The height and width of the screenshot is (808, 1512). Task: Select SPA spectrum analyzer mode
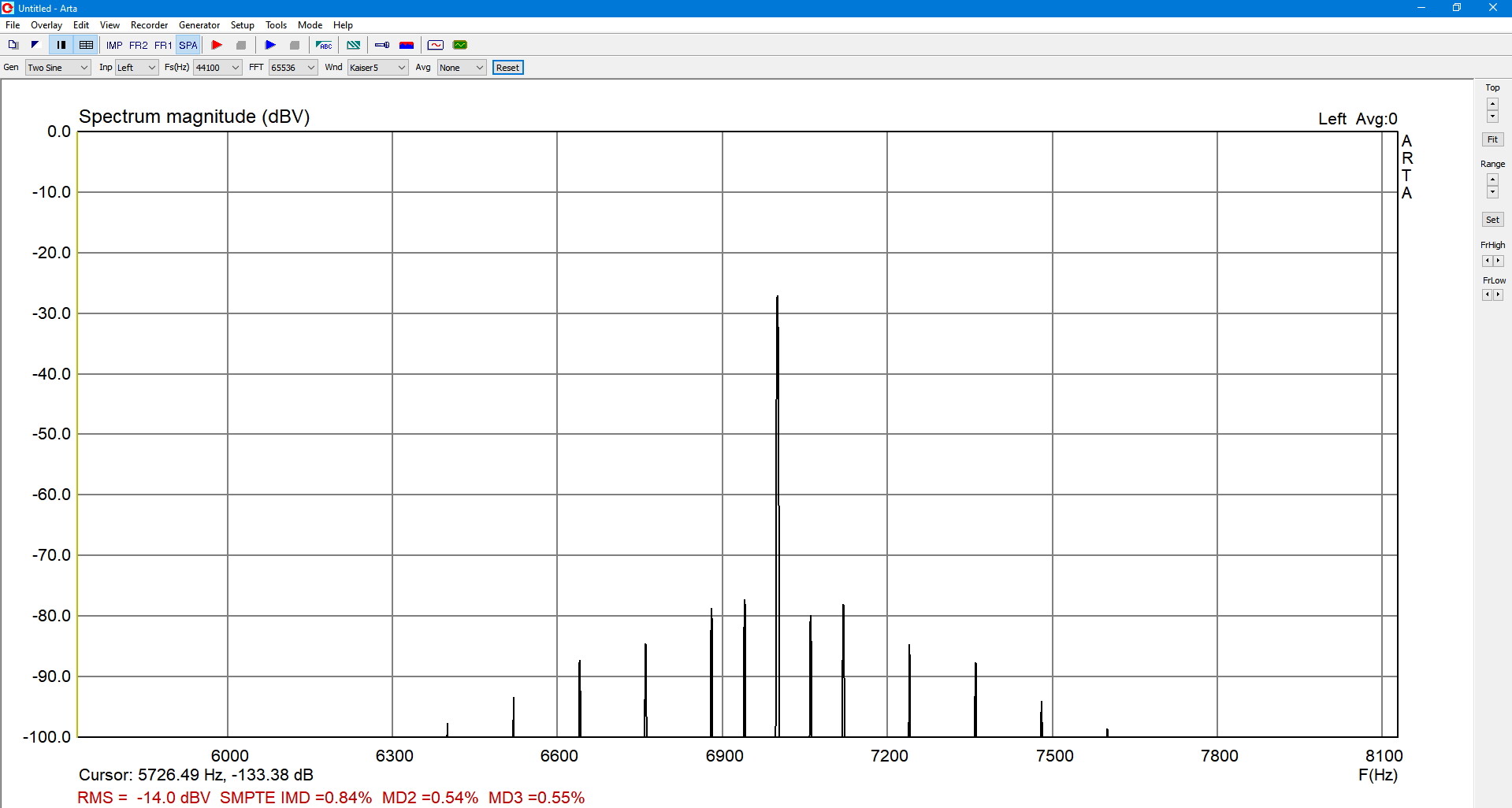188,45
